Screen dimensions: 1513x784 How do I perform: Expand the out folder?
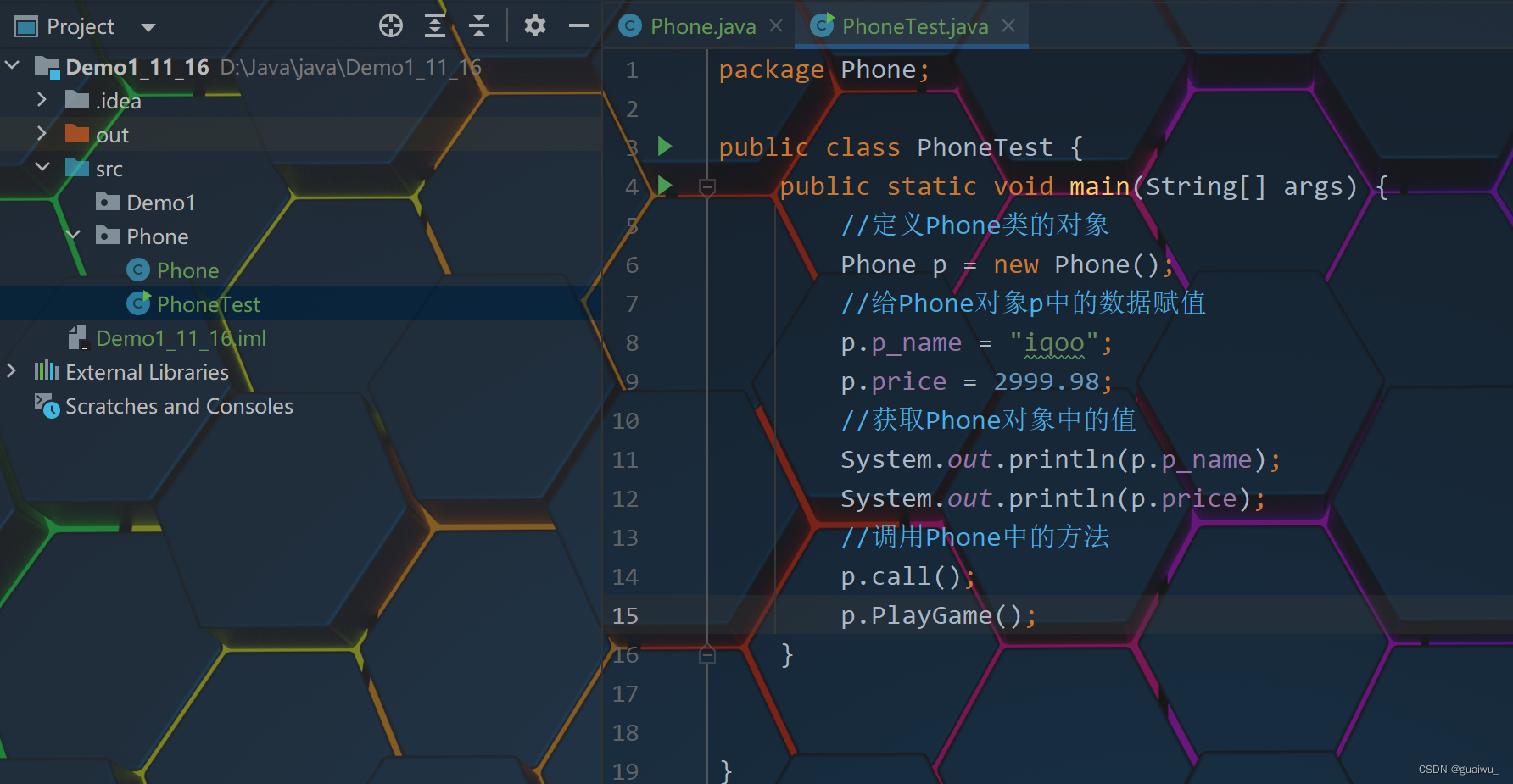point(42,134)
